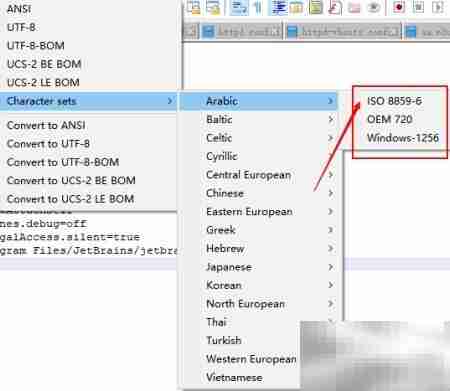The image size is (450, 391).
Task: Open the Celtic character set entry
Action: click(259, 138)
